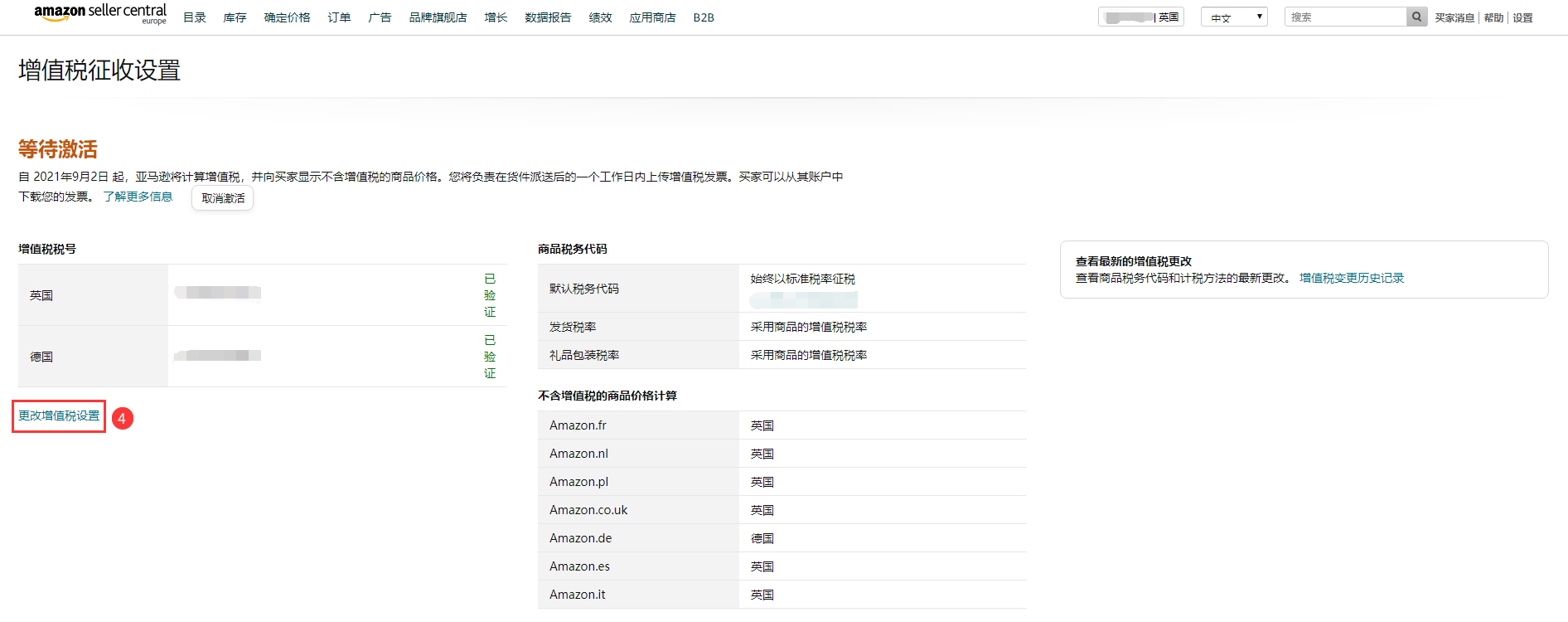Image resolution: width=1568 pixels, height=622 pixels.
Task: Open the marketplace switcher showing 英国
Action: click(1141, 17)
